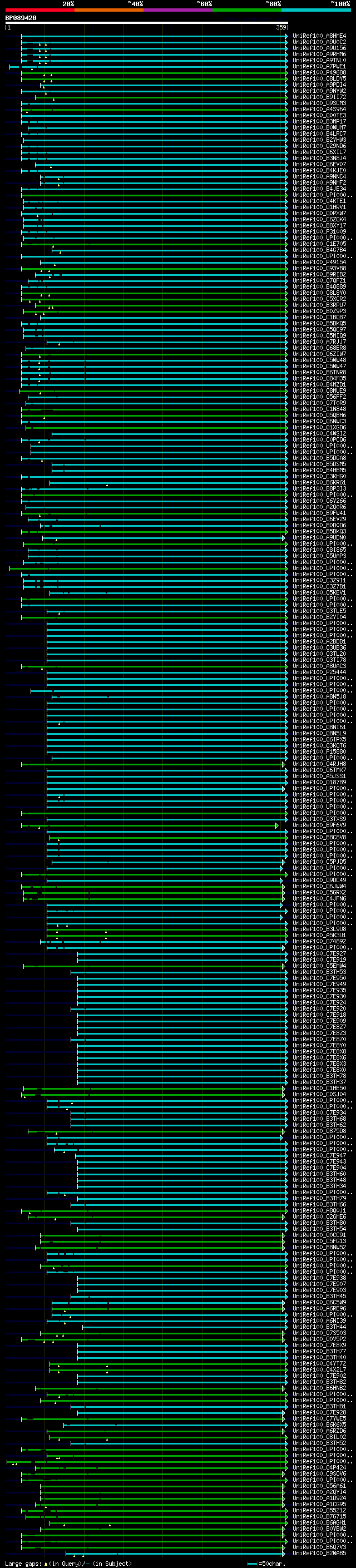Click the red 20% identity legend bar
This screenshot has width=356, height=1568.
(39, 11)
